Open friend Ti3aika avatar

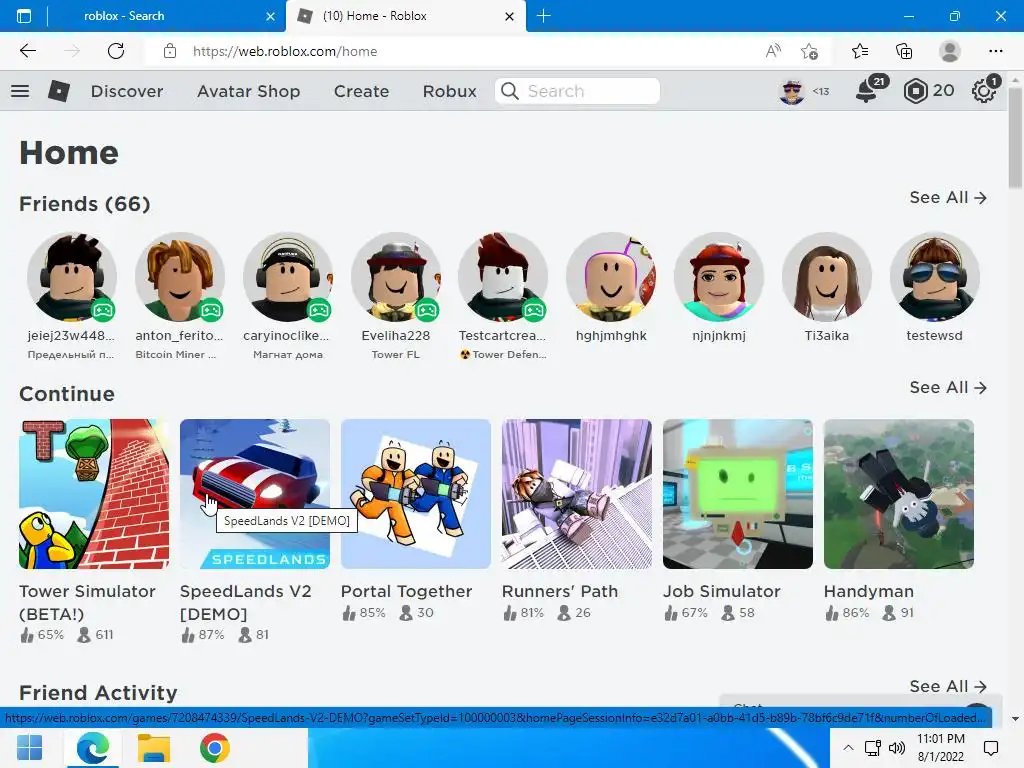[827, 277]
